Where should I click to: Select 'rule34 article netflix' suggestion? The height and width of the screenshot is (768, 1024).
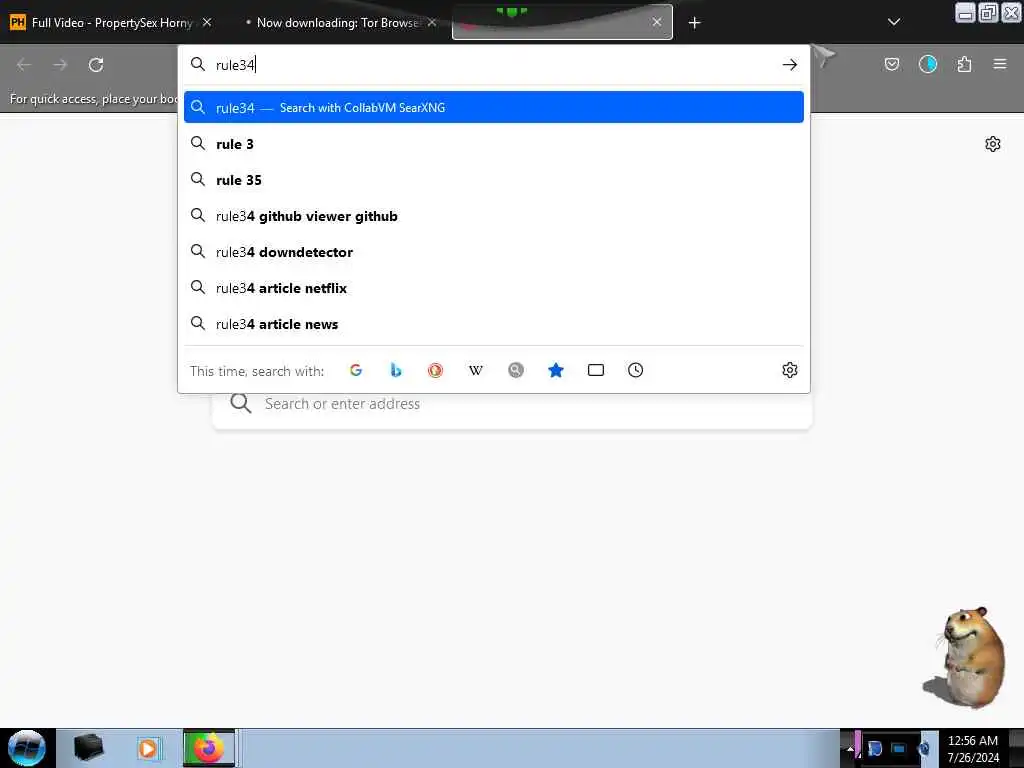494,287
